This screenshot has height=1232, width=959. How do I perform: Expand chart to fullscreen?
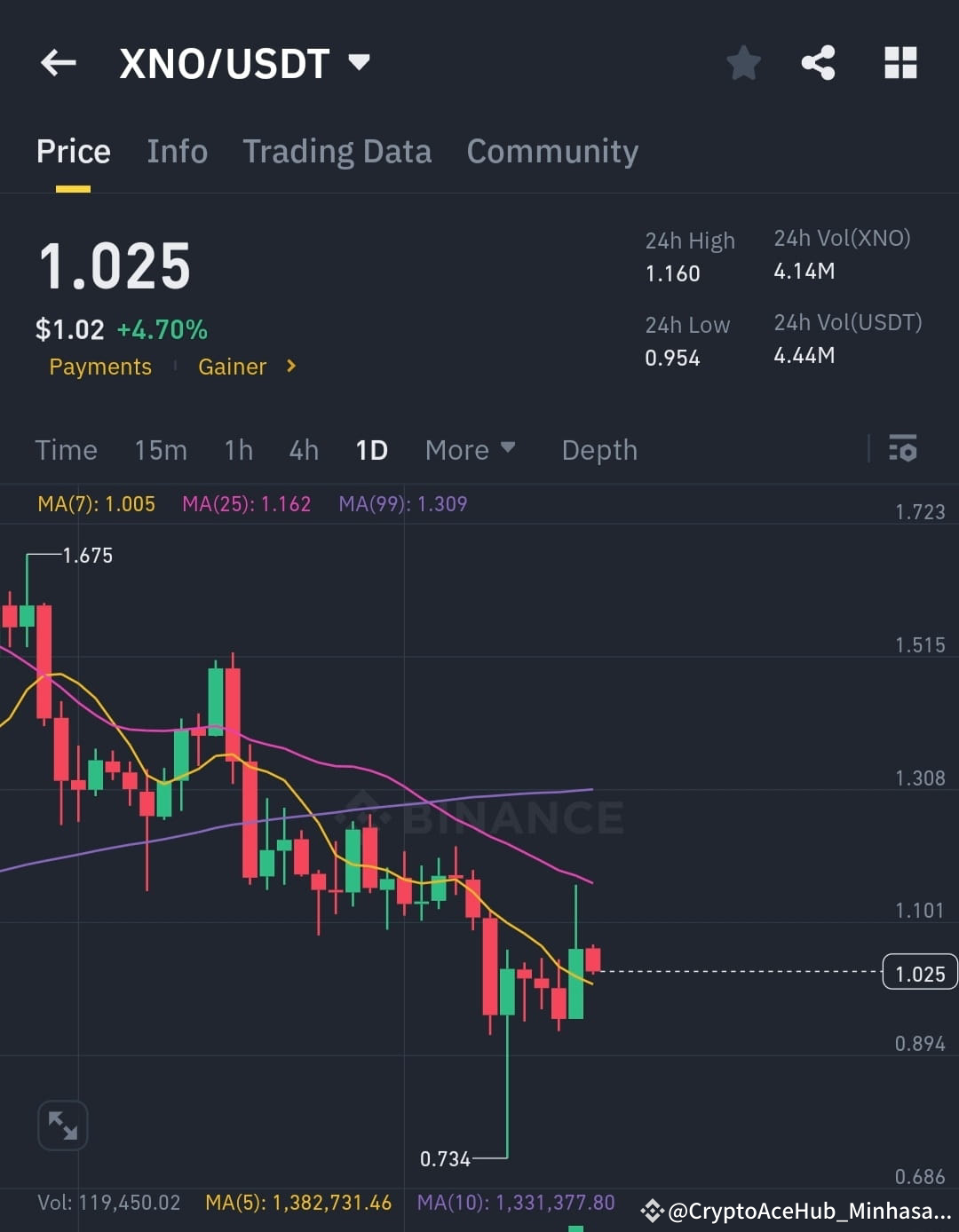(62, 1125)
